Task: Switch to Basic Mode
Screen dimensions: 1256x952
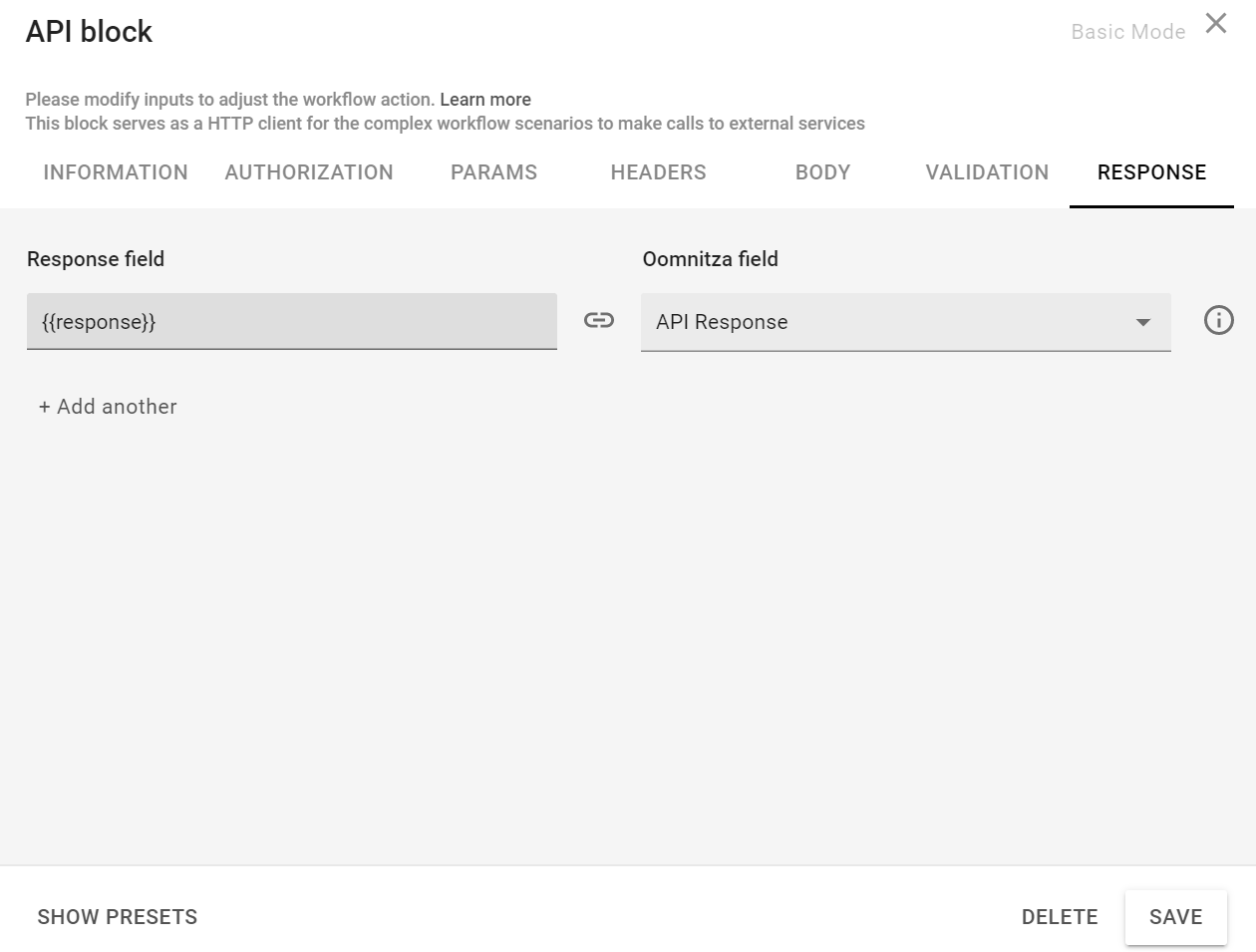Action: click(1127, 31)
